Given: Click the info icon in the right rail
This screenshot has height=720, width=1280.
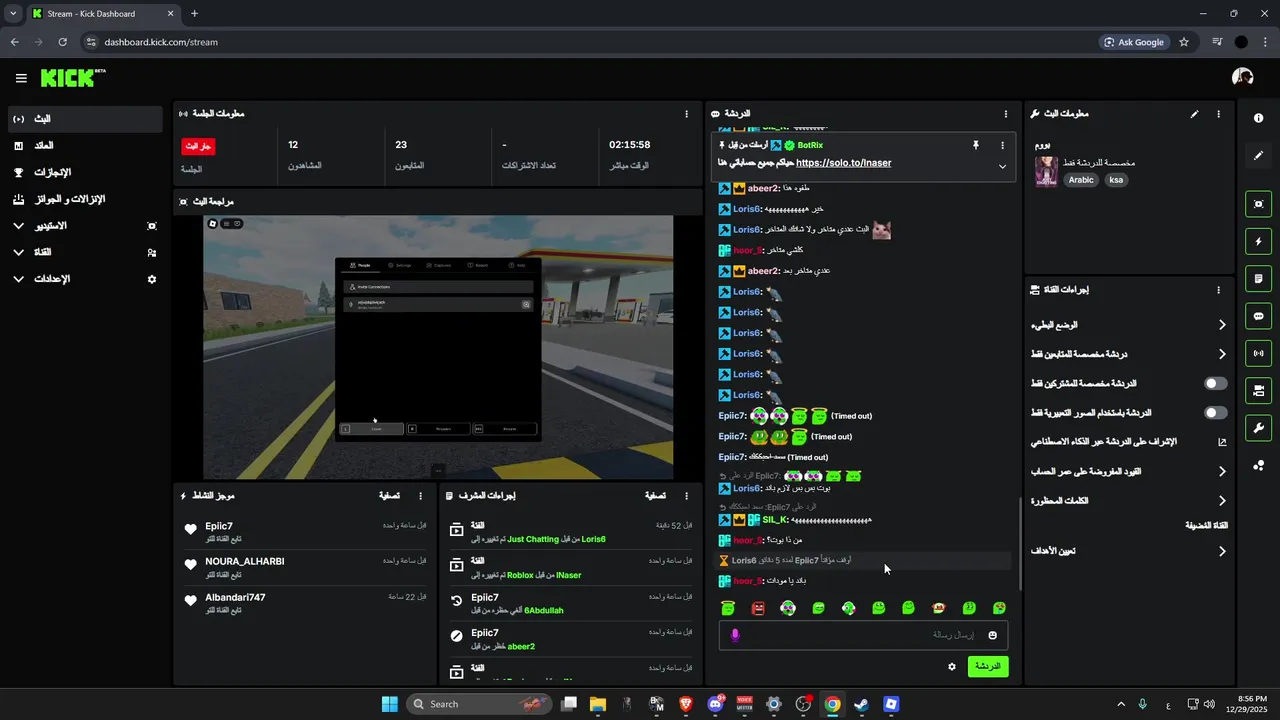Looking at the screenshot, I should pos(1258,118).
